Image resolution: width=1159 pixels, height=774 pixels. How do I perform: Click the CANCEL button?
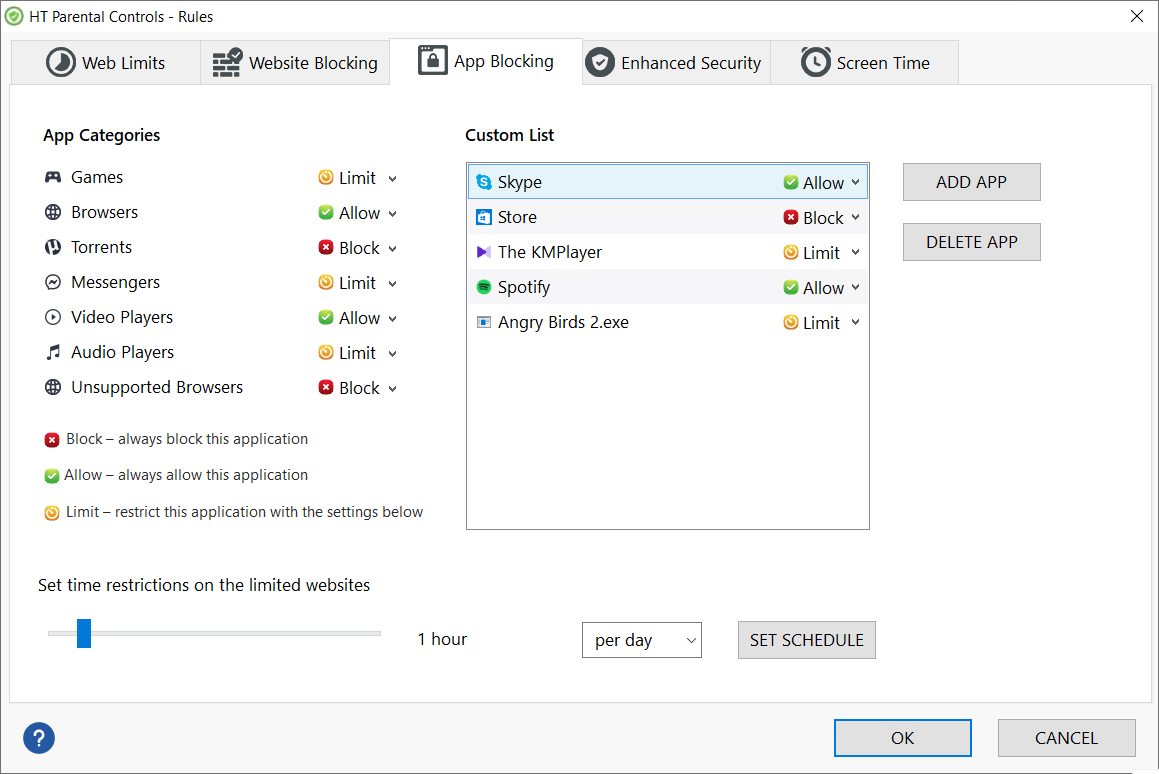tap(1066, 738)
